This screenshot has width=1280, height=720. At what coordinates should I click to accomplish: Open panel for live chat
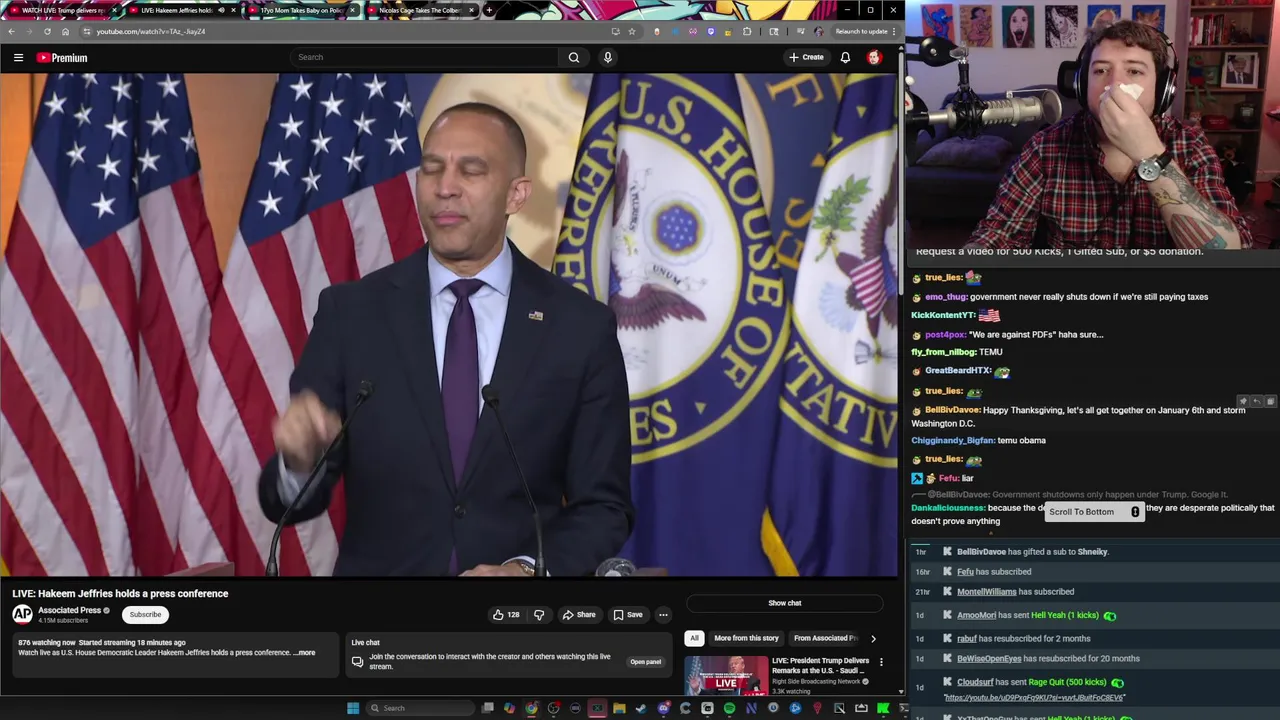click(645, 662)
